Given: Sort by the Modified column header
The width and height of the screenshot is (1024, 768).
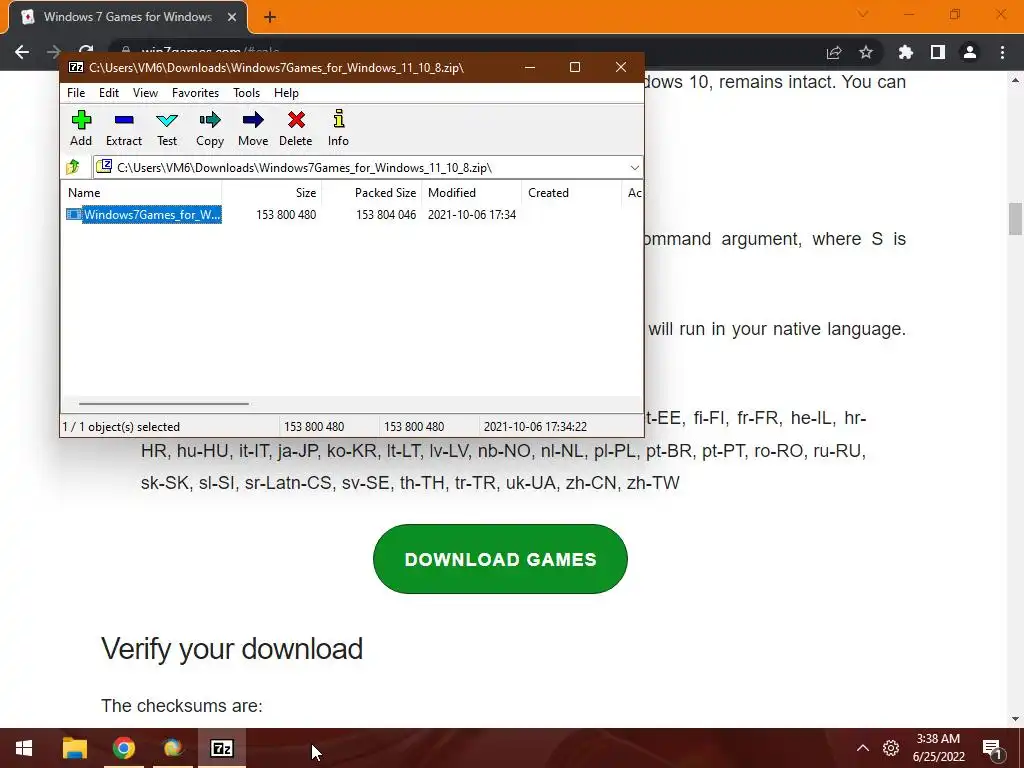Looking at the screenshot, I should 472,193.
